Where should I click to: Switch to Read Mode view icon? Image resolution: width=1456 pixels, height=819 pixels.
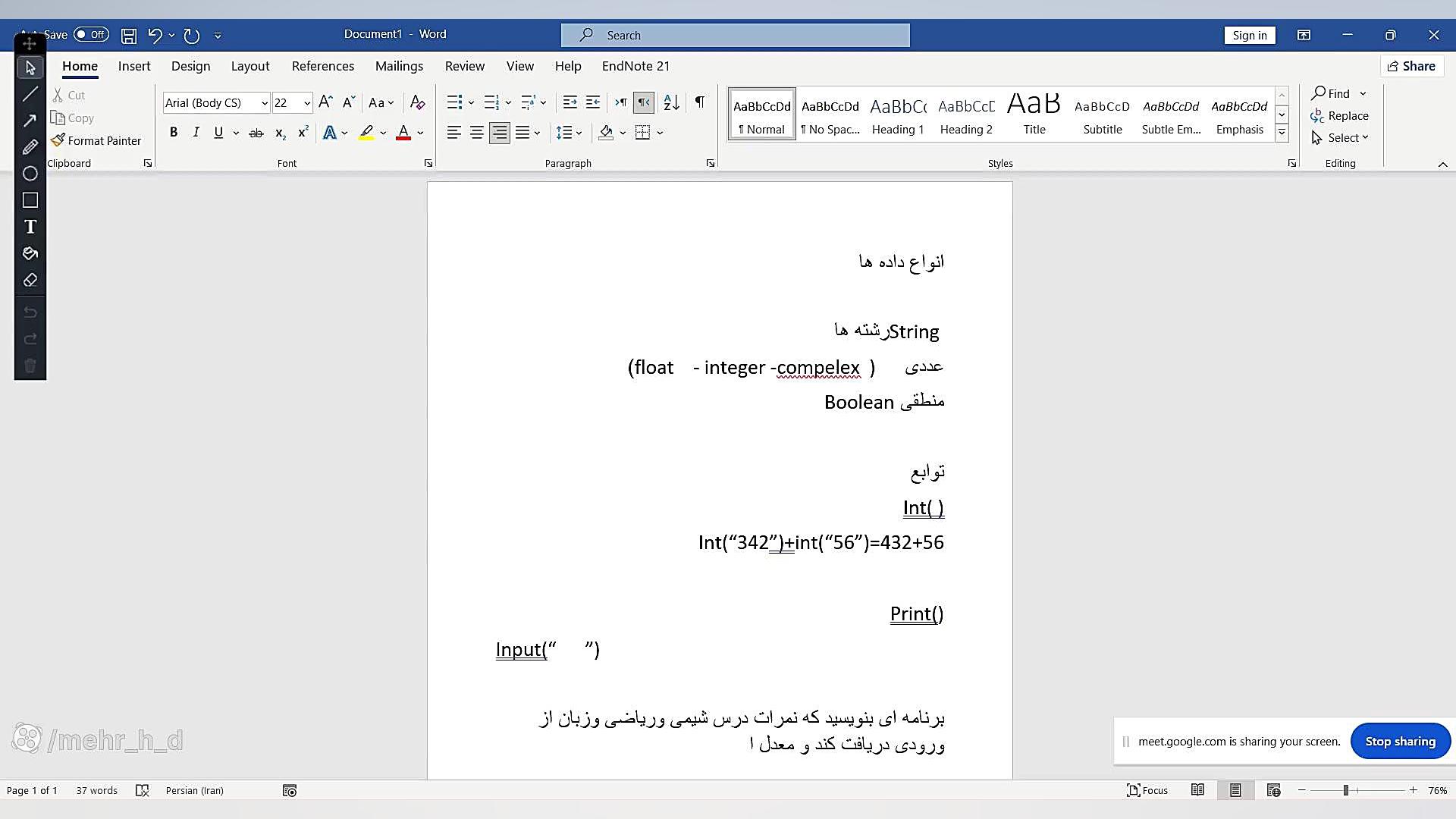pos(1197,790)
